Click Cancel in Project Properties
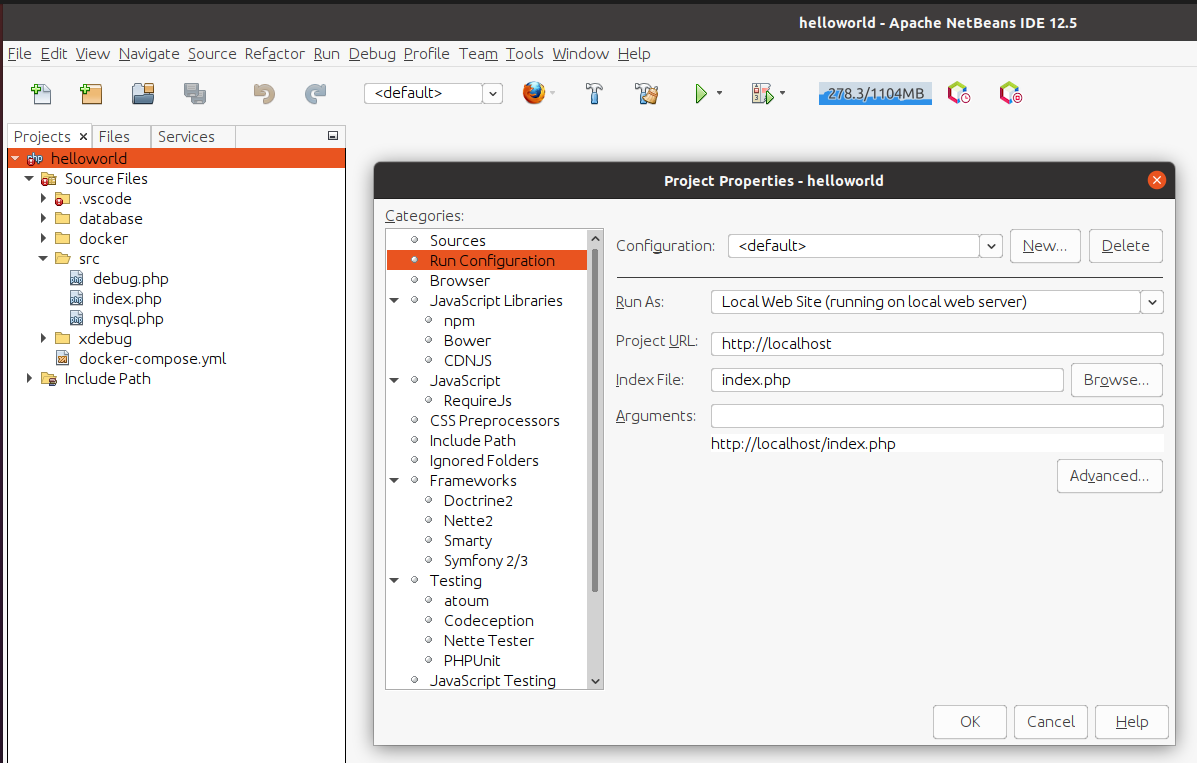 coord(1050,722)
